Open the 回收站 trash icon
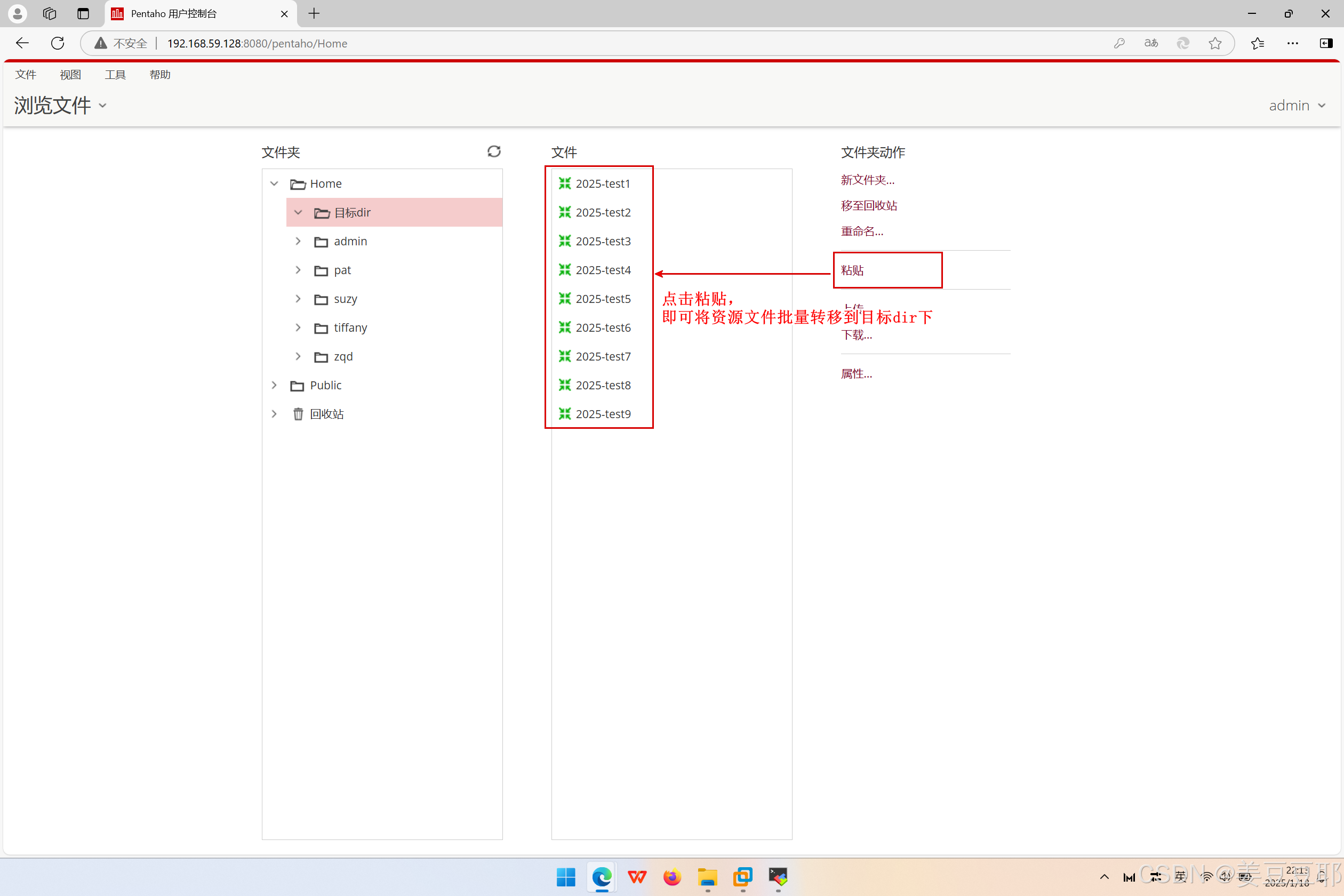Screen dimensions: 1344x896 (x=298, y=414)
